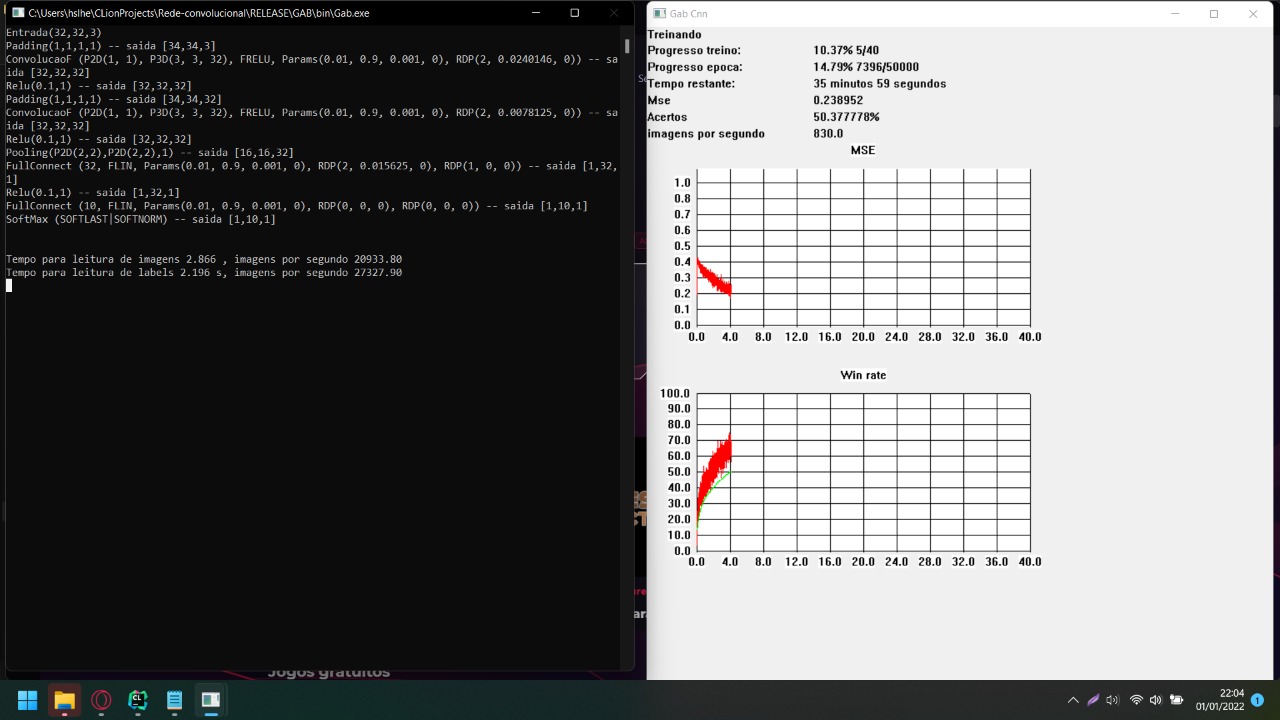This screenshot has width=1280, height=720.
Task: Click the 'MSE' chart title
Action: click(863, 150)
